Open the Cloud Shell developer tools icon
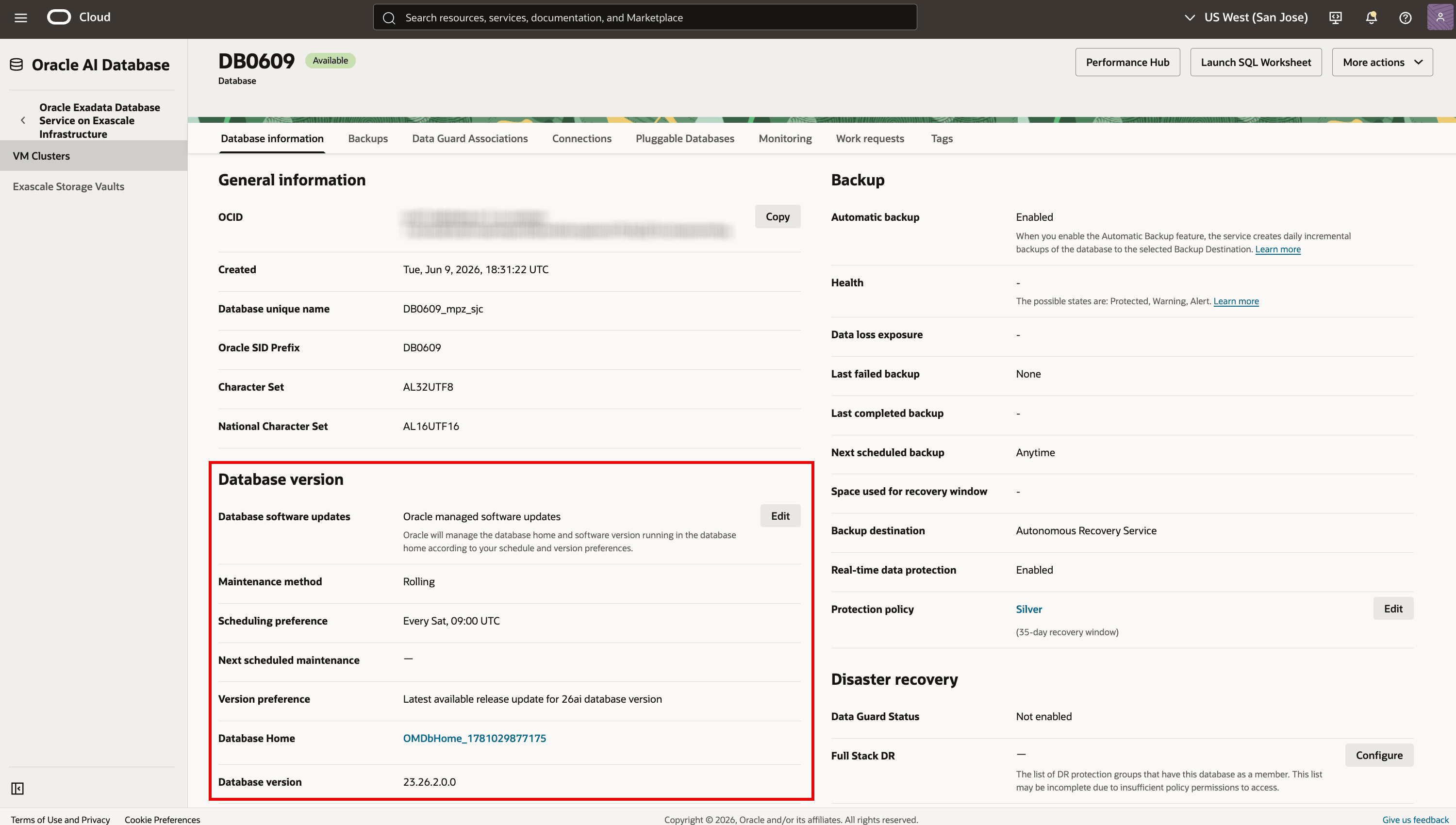Image resolution: width=1456 pixels, height=825 pixels. (1335, 17)
